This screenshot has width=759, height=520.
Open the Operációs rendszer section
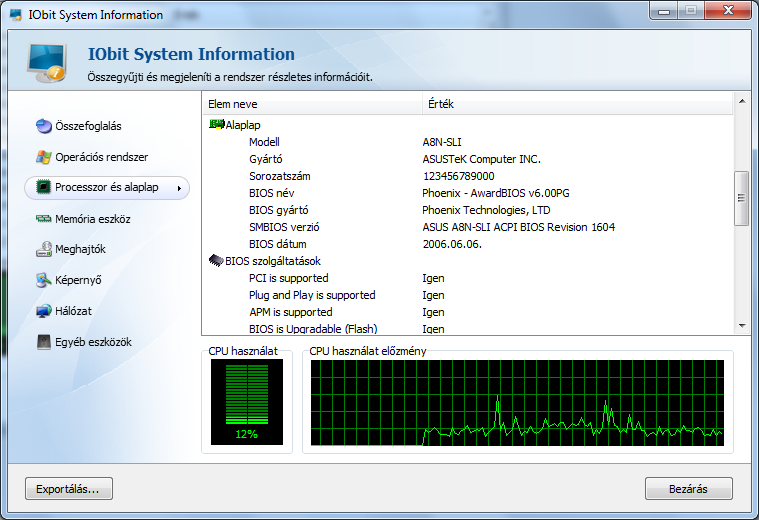click(x=92, y=157)
